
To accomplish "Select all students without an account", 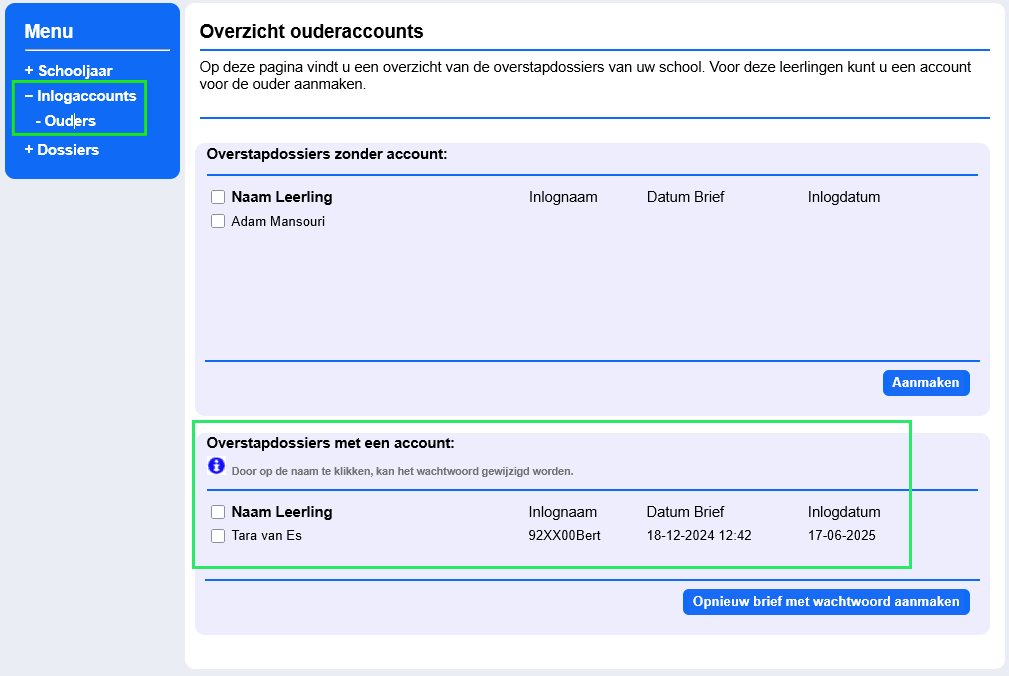I will pos(218,197).
